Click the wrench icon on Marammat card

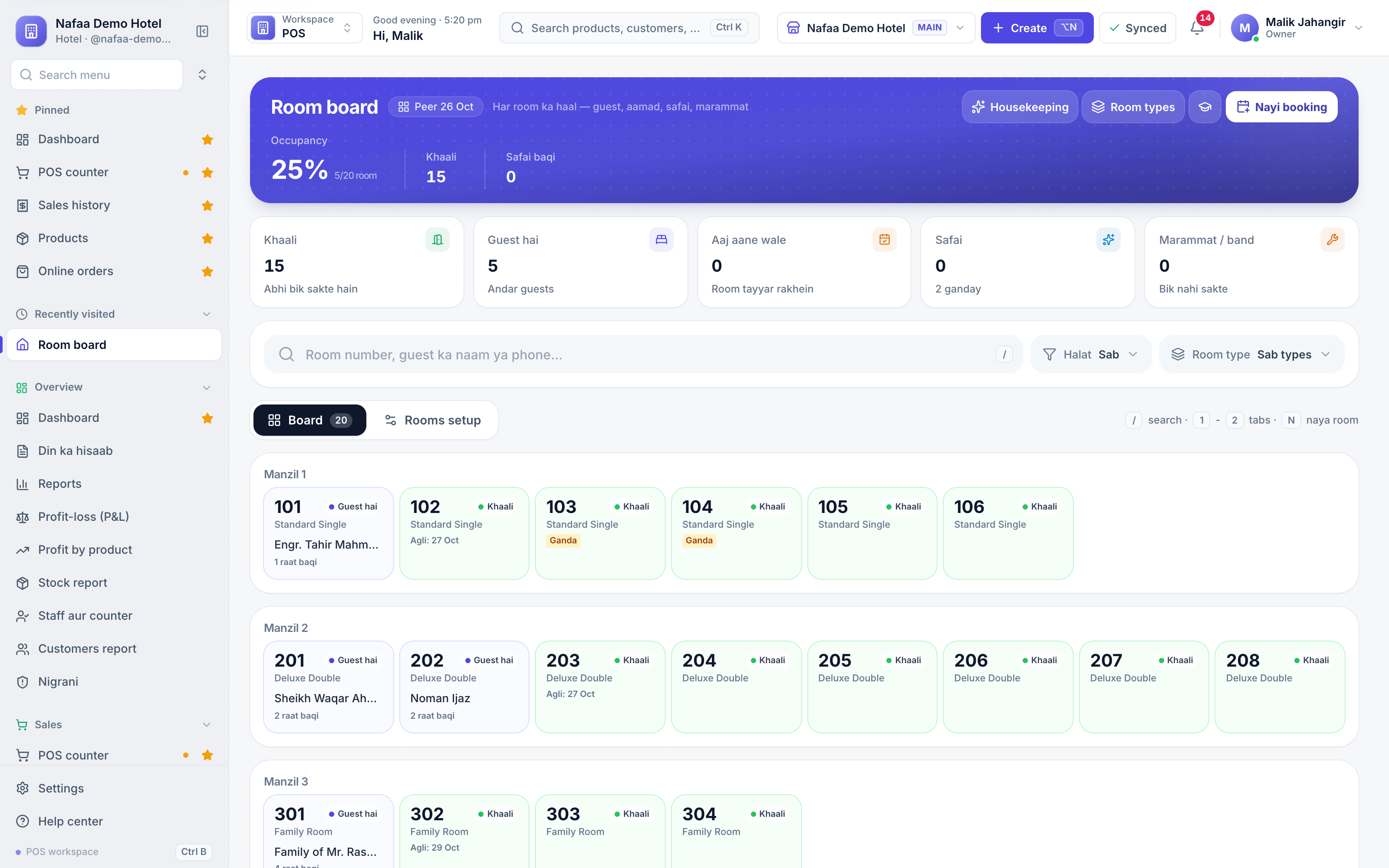click(1332, 240)
